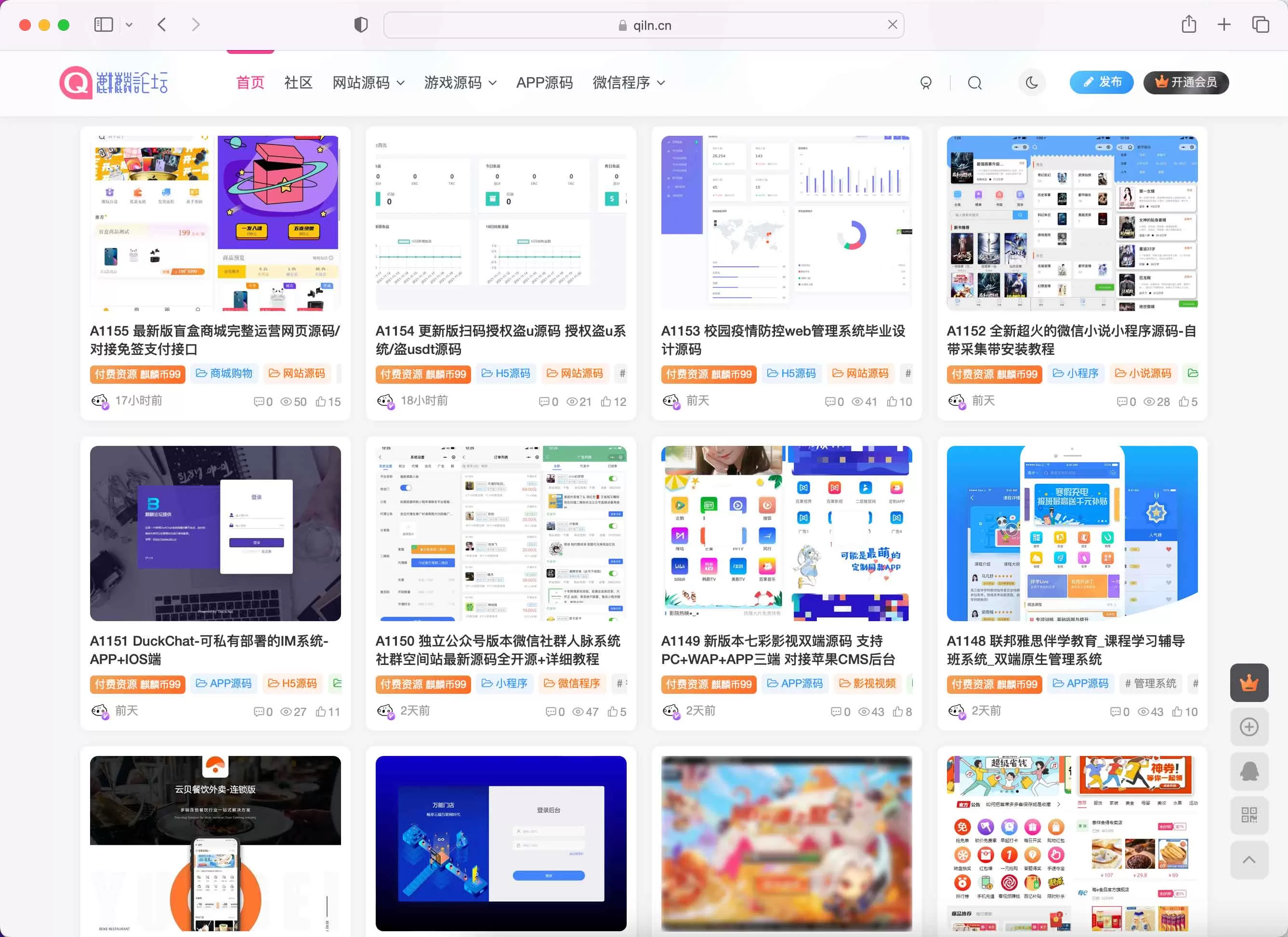Expand the 网站源码 dropdown menu
The image size is (1288, 937).
pos(368,83)
